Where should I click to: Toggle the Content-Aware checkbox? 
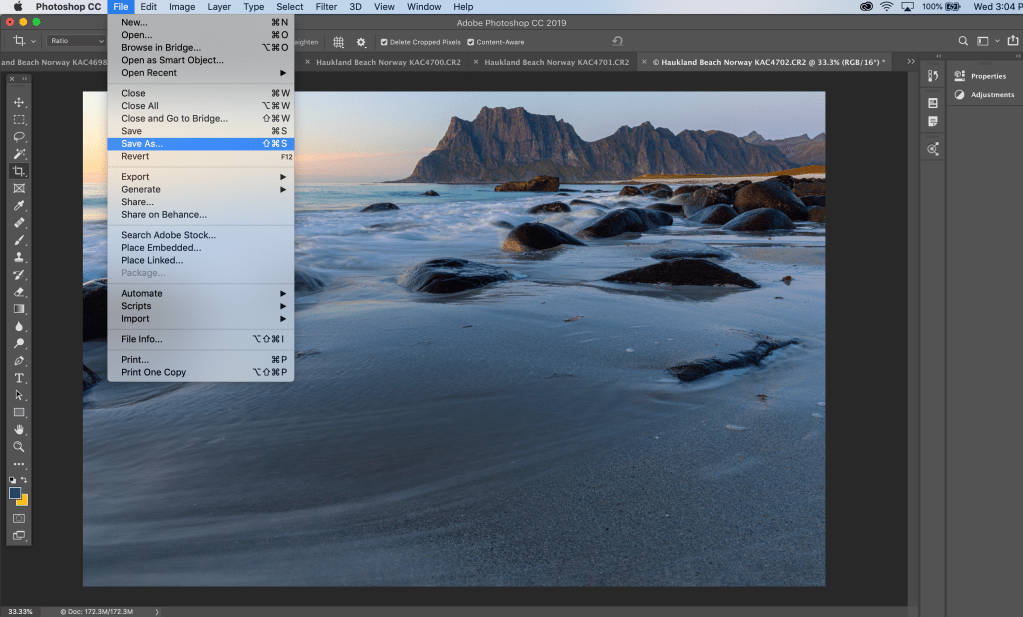tap(471, 42)
